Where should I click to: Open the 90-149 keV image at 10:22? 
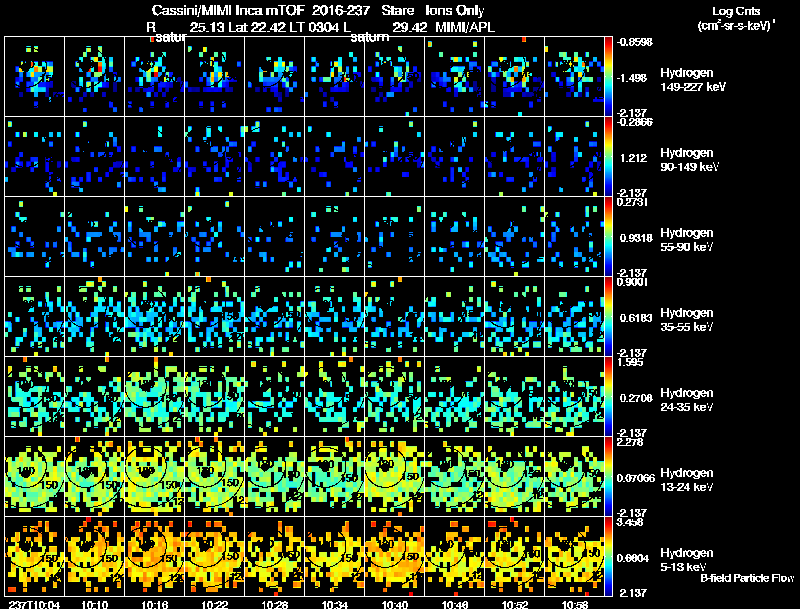215,156
